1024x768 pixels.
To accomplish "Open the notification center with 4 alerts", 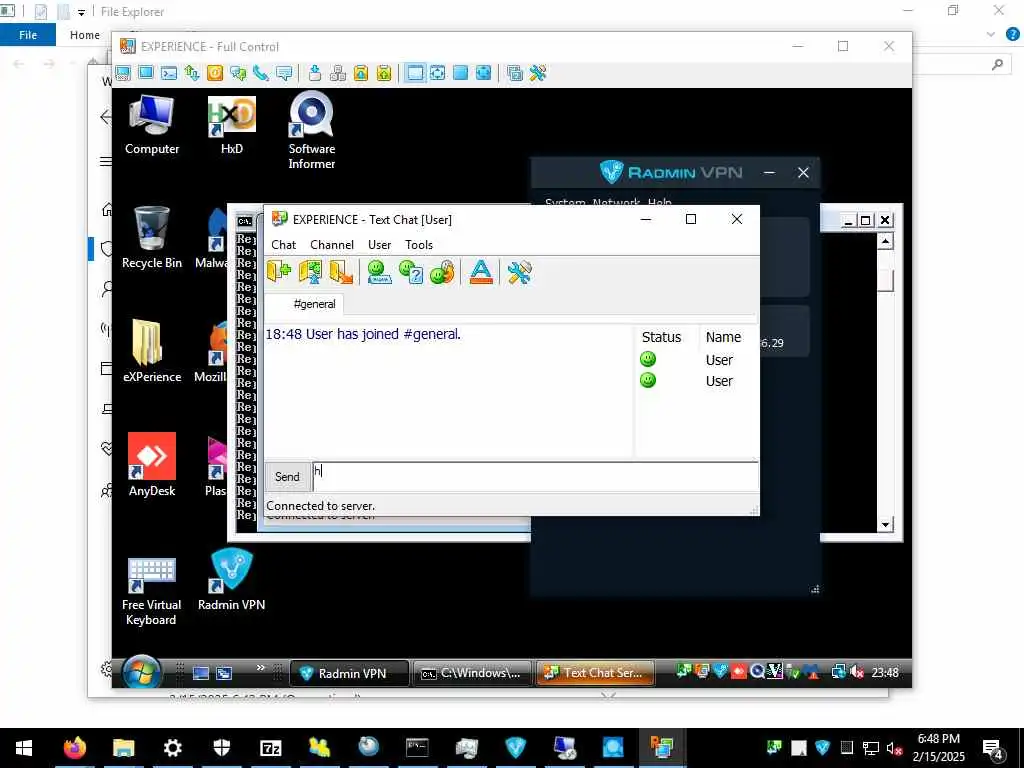I will tap(993, 750).
